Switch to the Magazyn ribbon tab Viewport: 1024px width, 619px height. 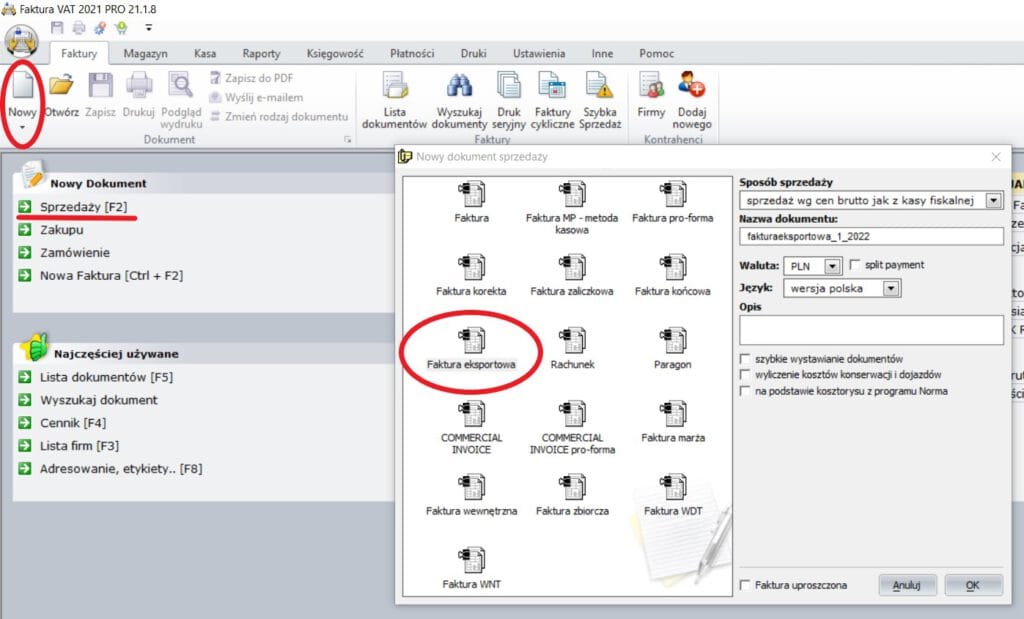[145, 54]
